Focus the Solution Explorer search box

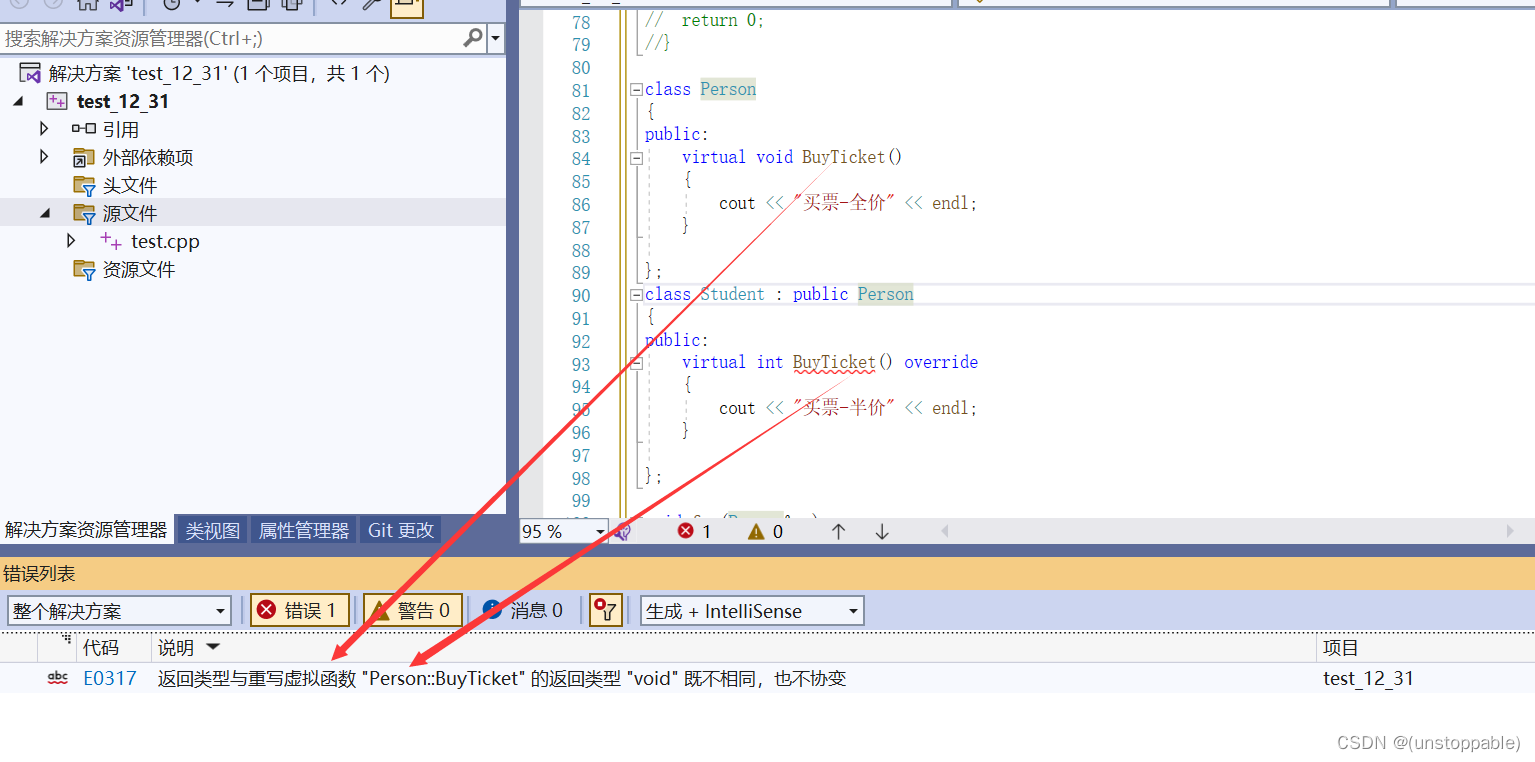[232, 38]
